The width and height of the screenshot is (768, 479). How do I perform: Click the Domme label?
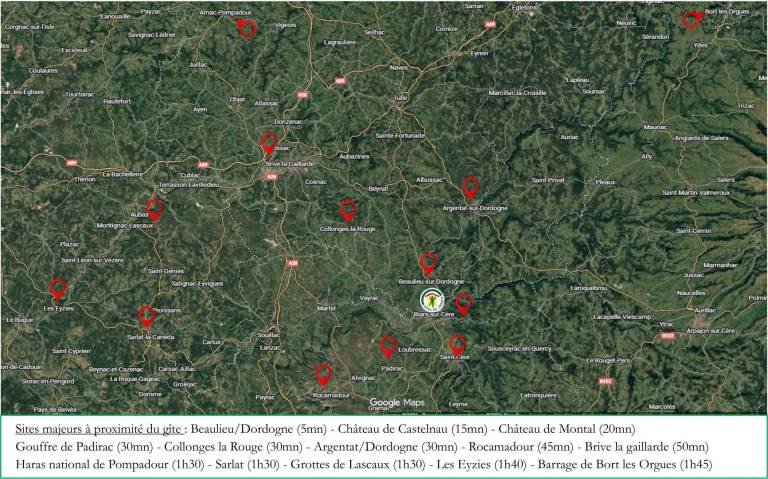click(150, 394)
